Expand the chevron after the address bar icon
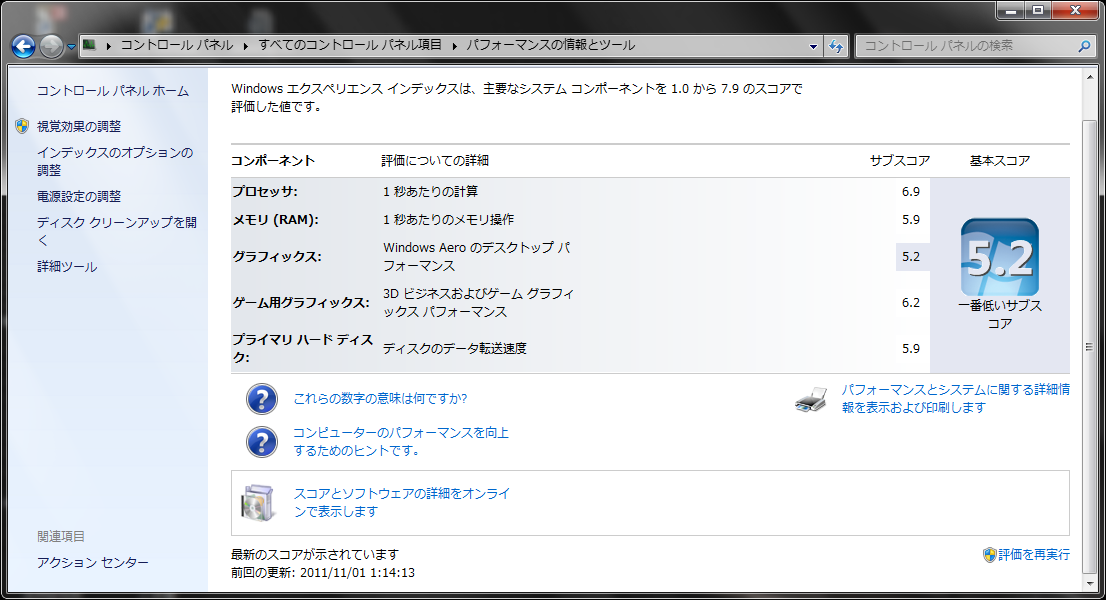The width and height of the screenshot is (1106, 600). pos(109,46)
